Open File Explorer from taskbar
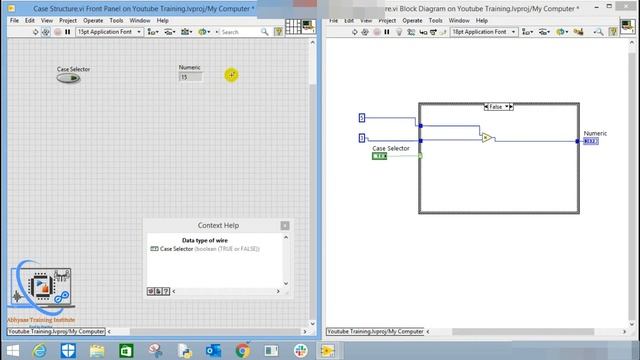 [97, 351]
